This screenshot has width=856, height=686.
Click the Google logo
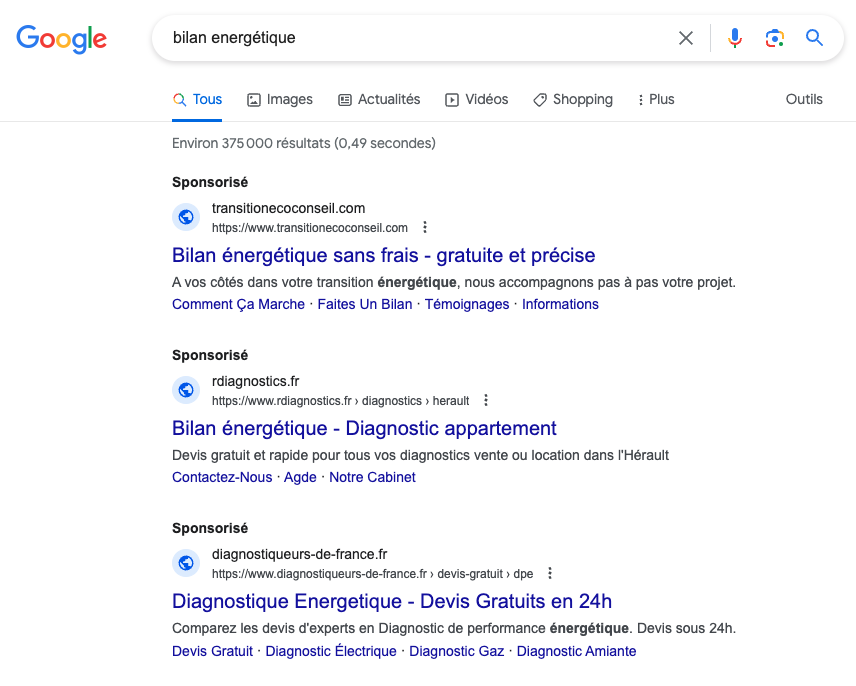(61, 39)
